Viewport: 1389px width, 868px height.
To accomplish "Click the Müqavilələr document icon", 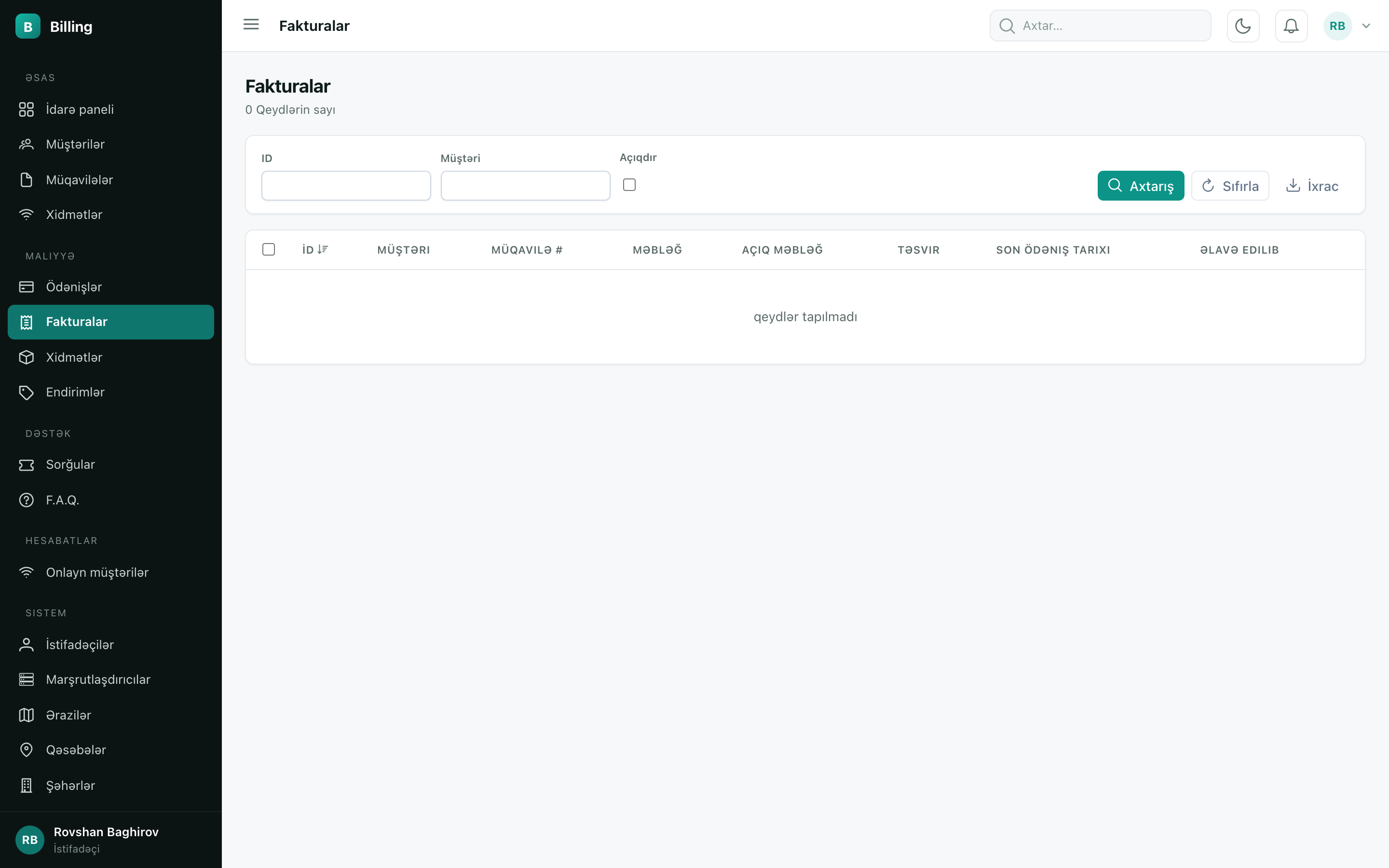I will [x=27, y=180].
